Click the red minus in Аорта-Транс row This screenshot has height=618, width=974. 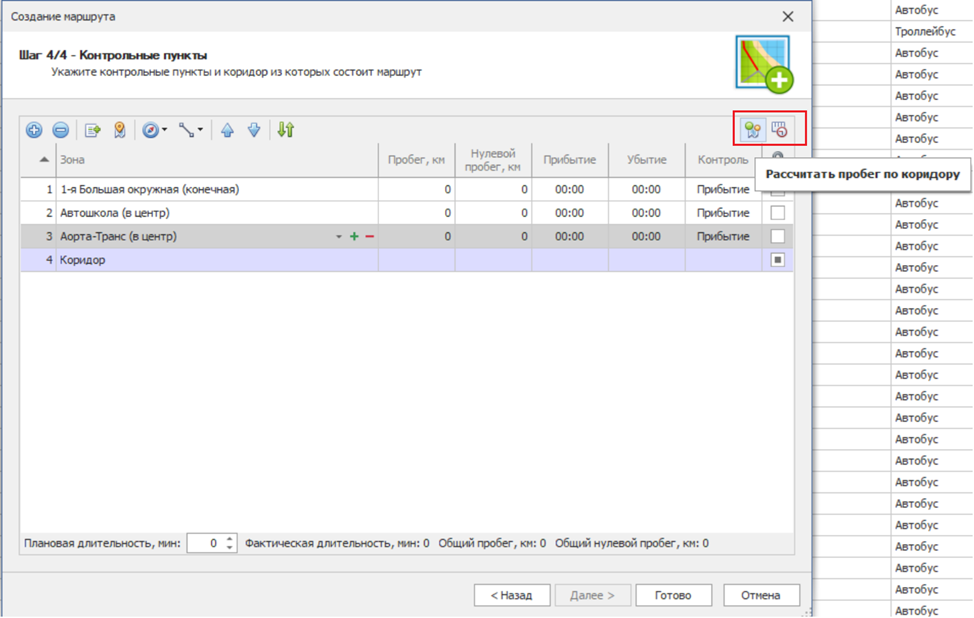[369, 237]
